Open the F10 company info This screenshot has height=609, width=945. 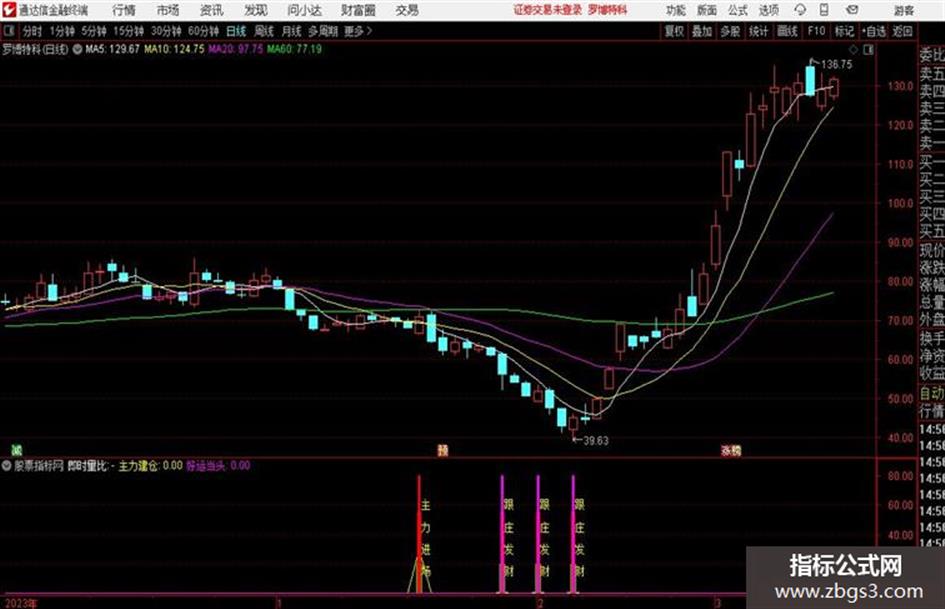(x=816, y=31)
